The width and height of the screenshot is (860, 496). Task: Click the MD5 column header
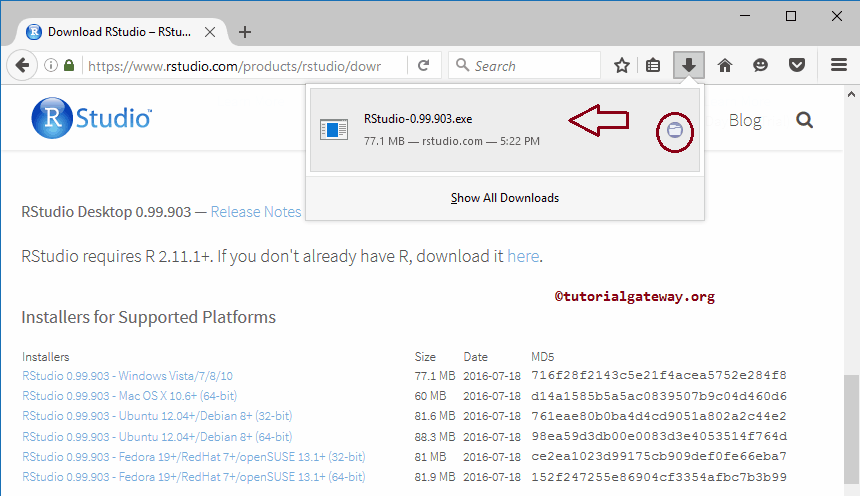click(542, 357)
